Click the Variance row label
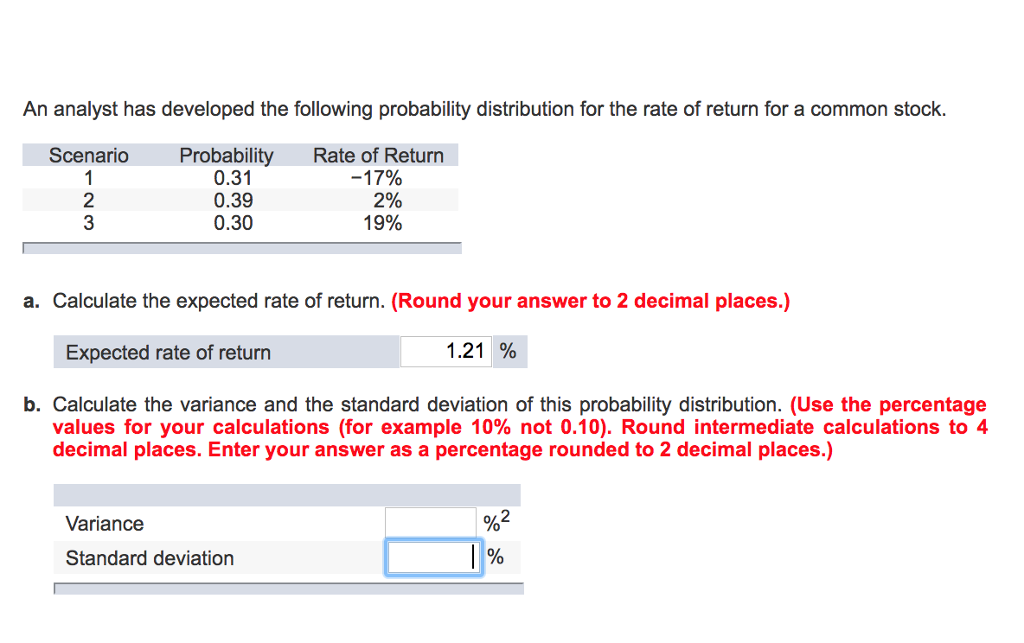Viewport: 1024px width, 643px height. click(103, 523)
